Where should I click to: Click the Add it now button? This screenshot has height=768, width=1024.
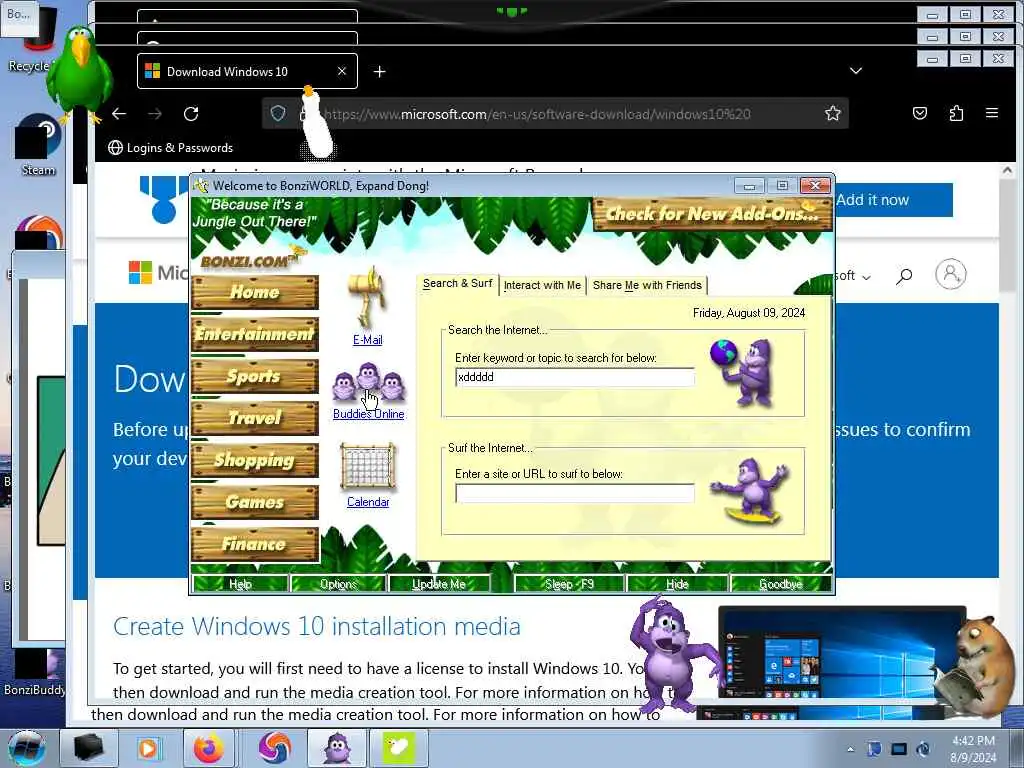[893, 200]
